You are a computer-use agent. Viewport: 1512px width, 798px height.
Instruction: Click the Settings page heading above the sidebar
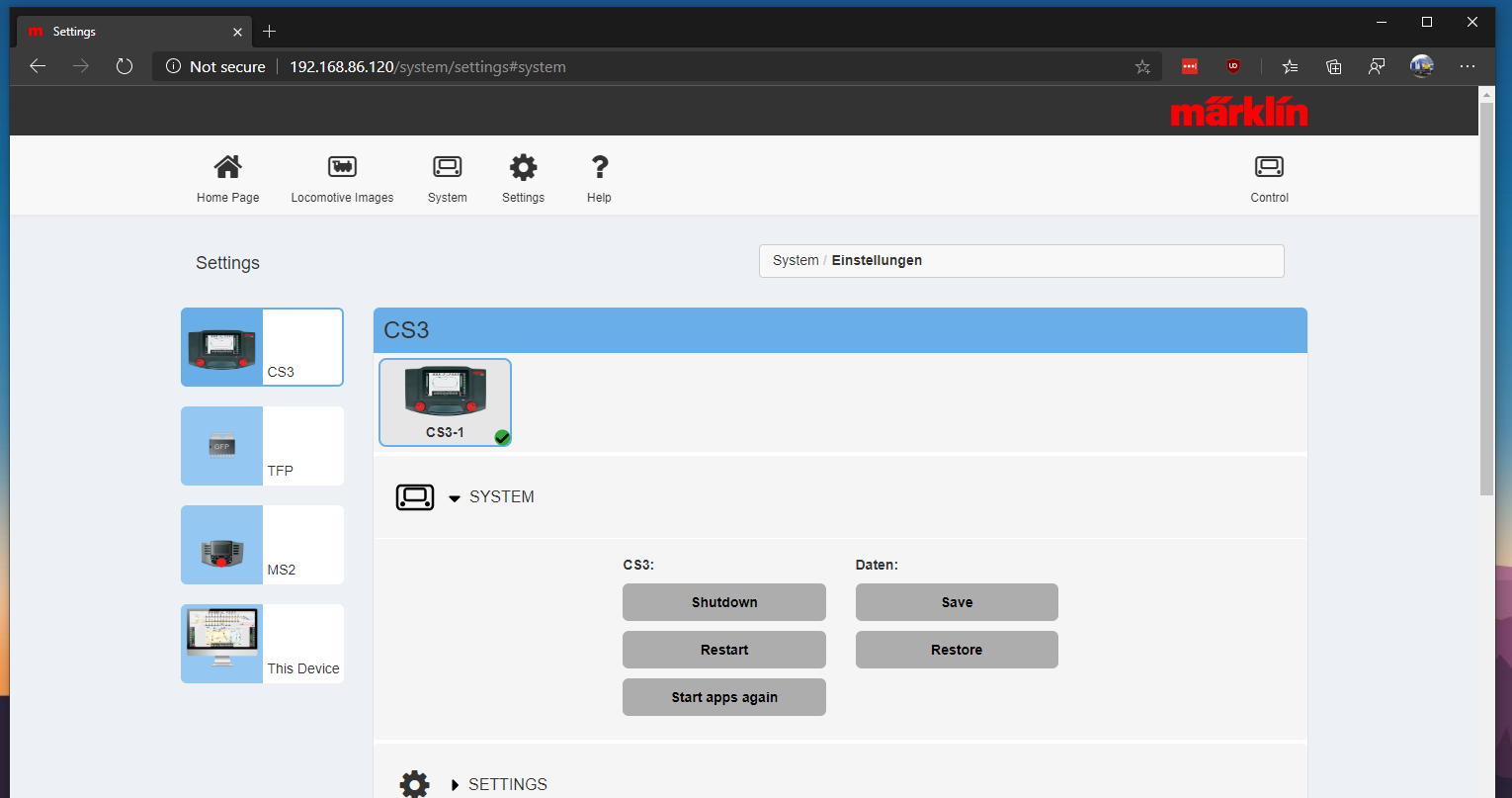pos(227,263)
